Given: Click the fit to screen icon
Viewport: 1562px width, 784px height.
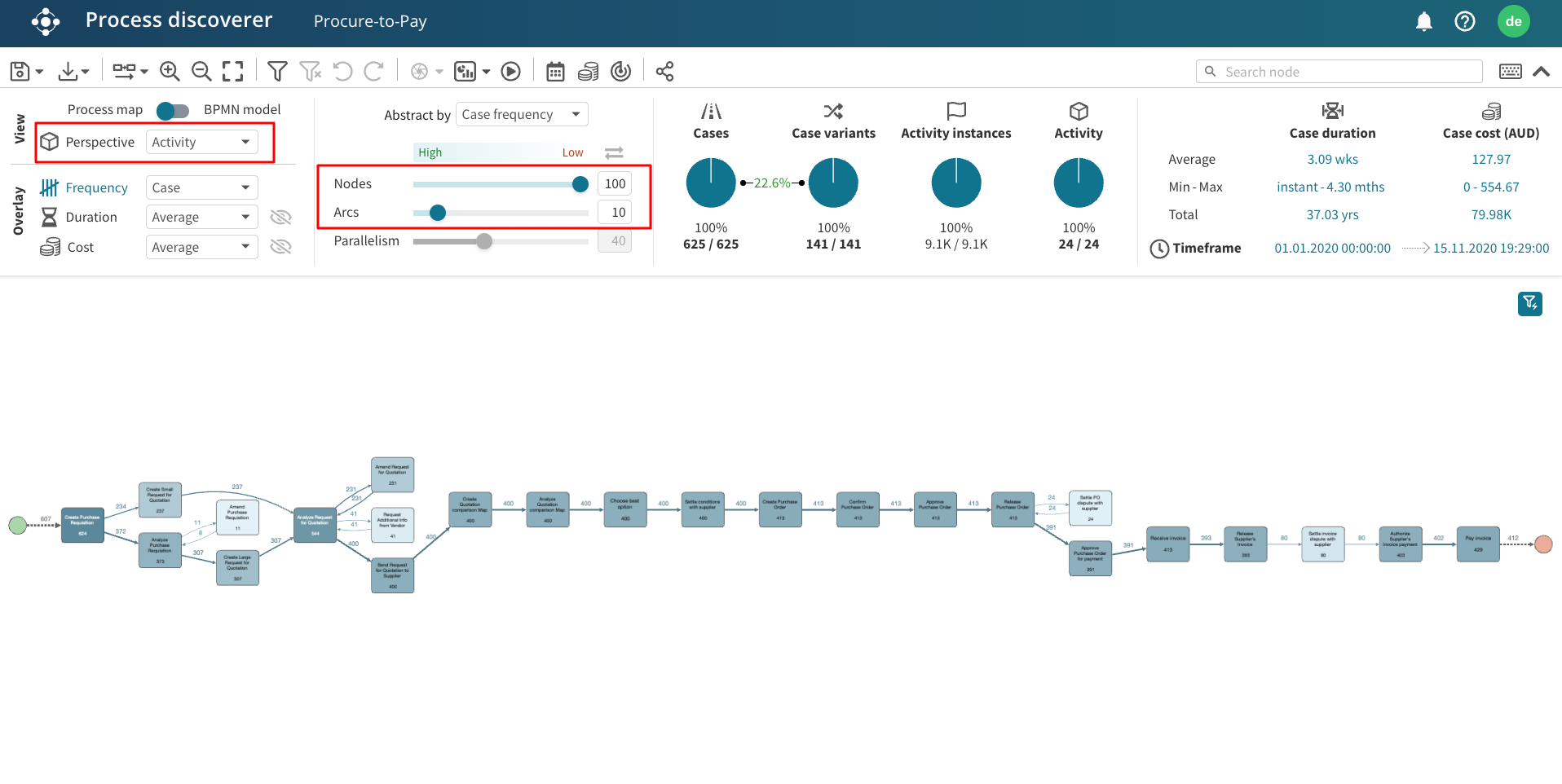Looking at the screenshot, I should pos(233,72).
